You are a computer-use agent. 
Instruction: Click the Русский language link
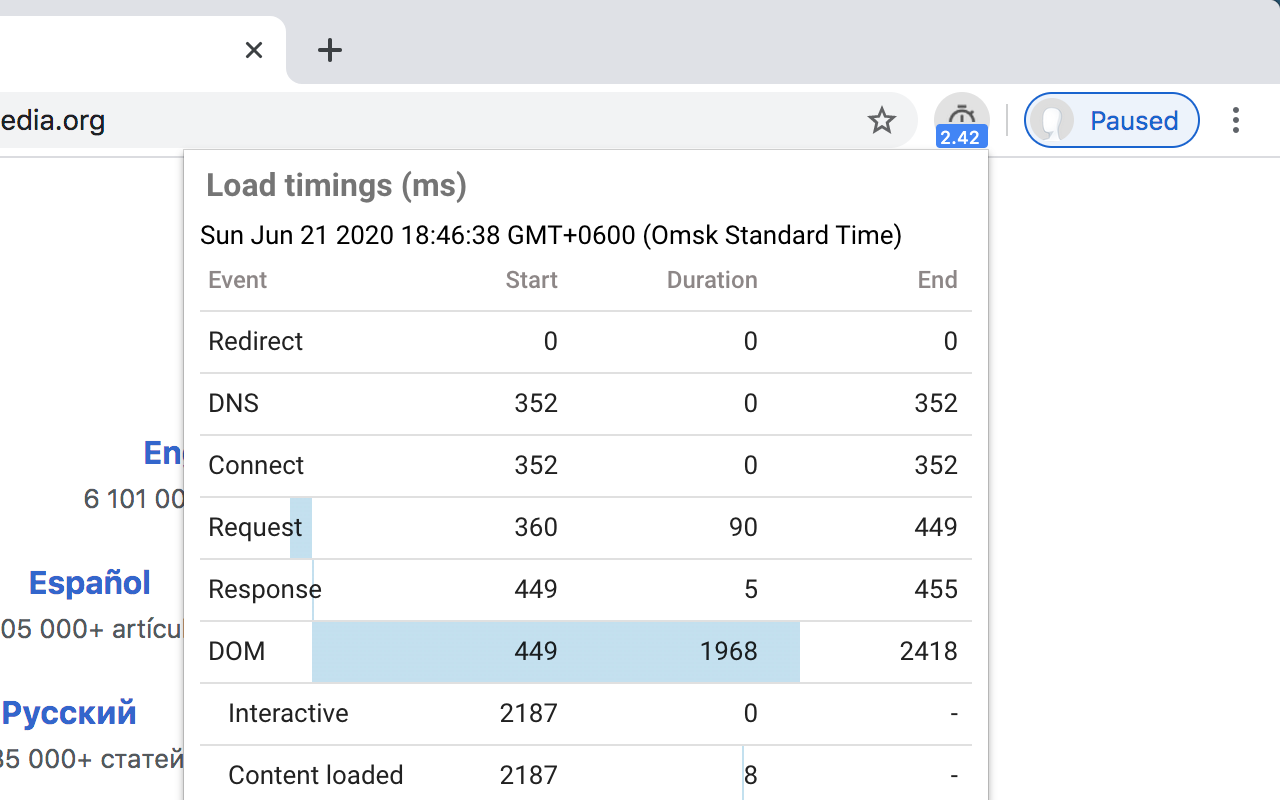pyautogui.click(x=69, y=713)
